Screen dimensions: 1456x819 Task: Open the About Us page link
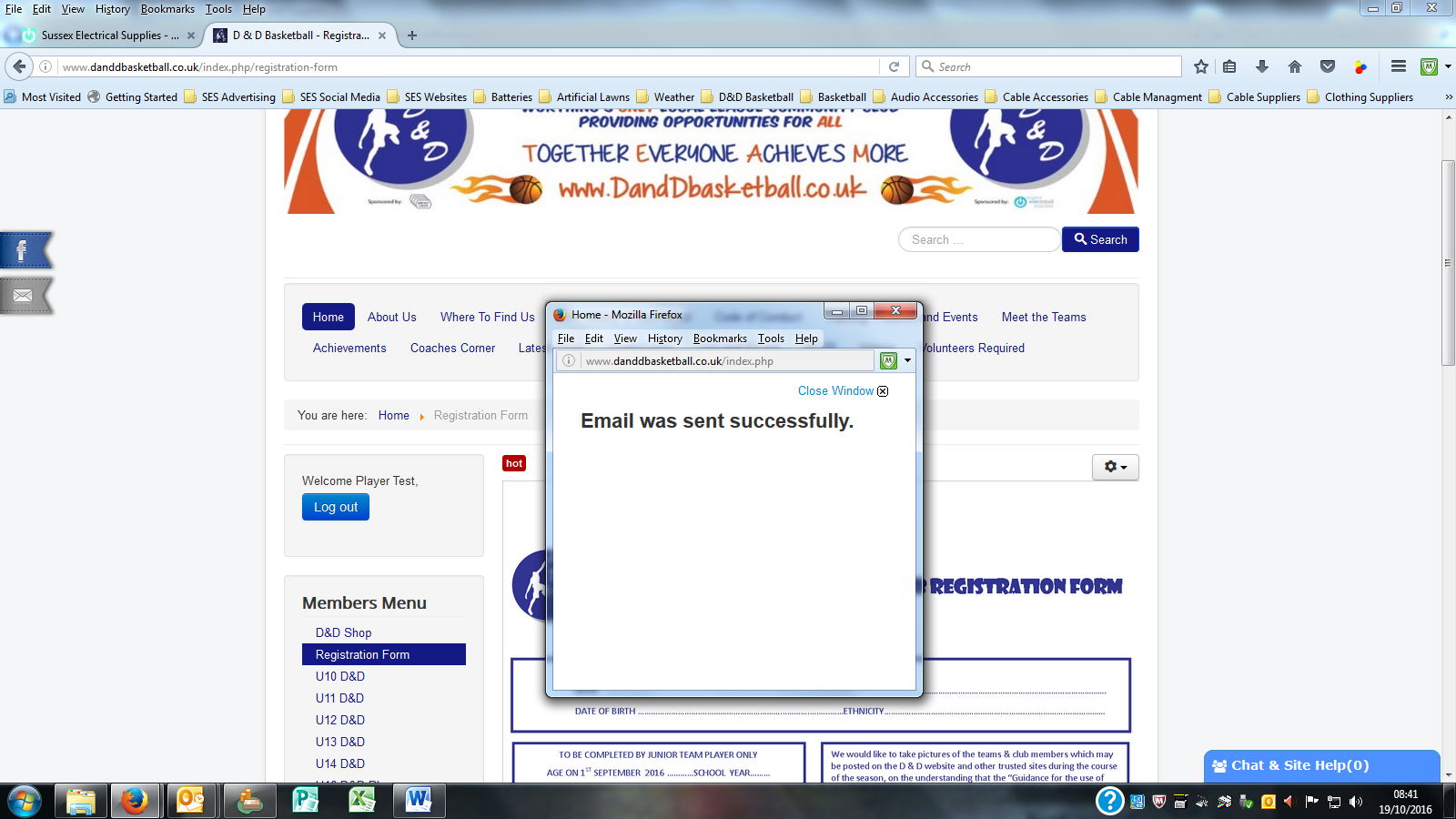pos(392,317)
